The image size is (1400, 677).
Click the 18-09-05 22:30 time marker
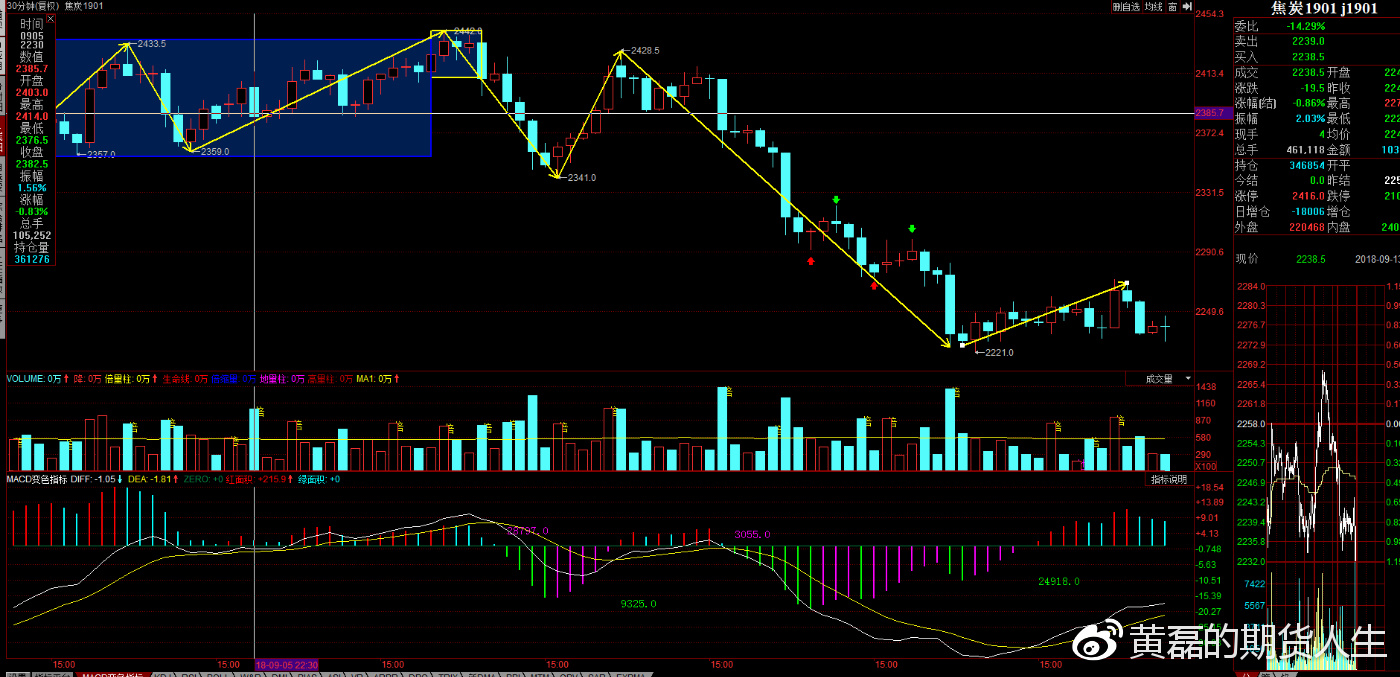(288, 664)
